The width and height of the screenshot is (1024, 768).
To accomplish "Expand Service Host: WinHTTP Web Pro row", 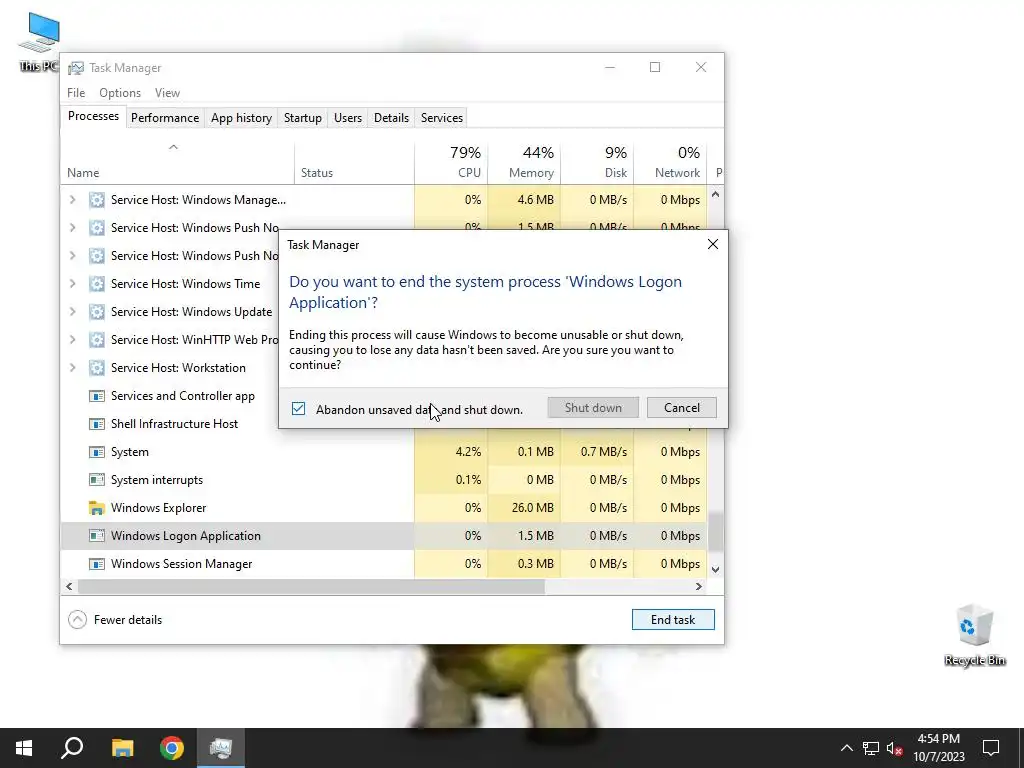I will tap(72, 340).
